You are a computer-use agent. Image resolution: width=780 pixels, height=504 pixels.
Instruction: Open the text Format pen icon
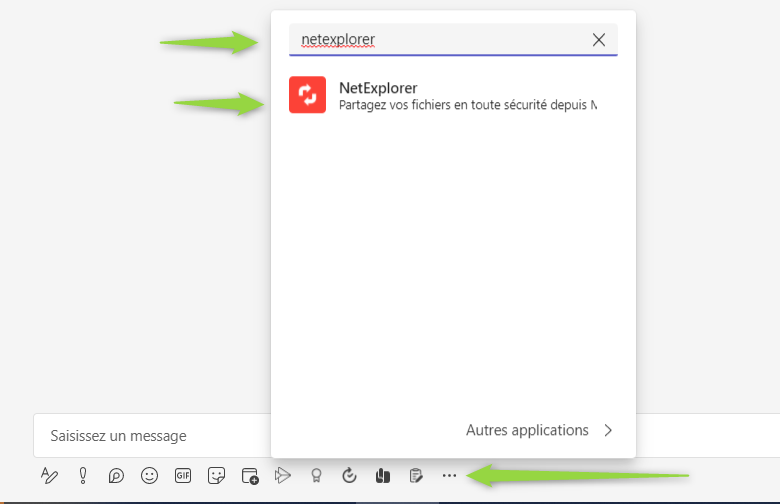point(49,476)
